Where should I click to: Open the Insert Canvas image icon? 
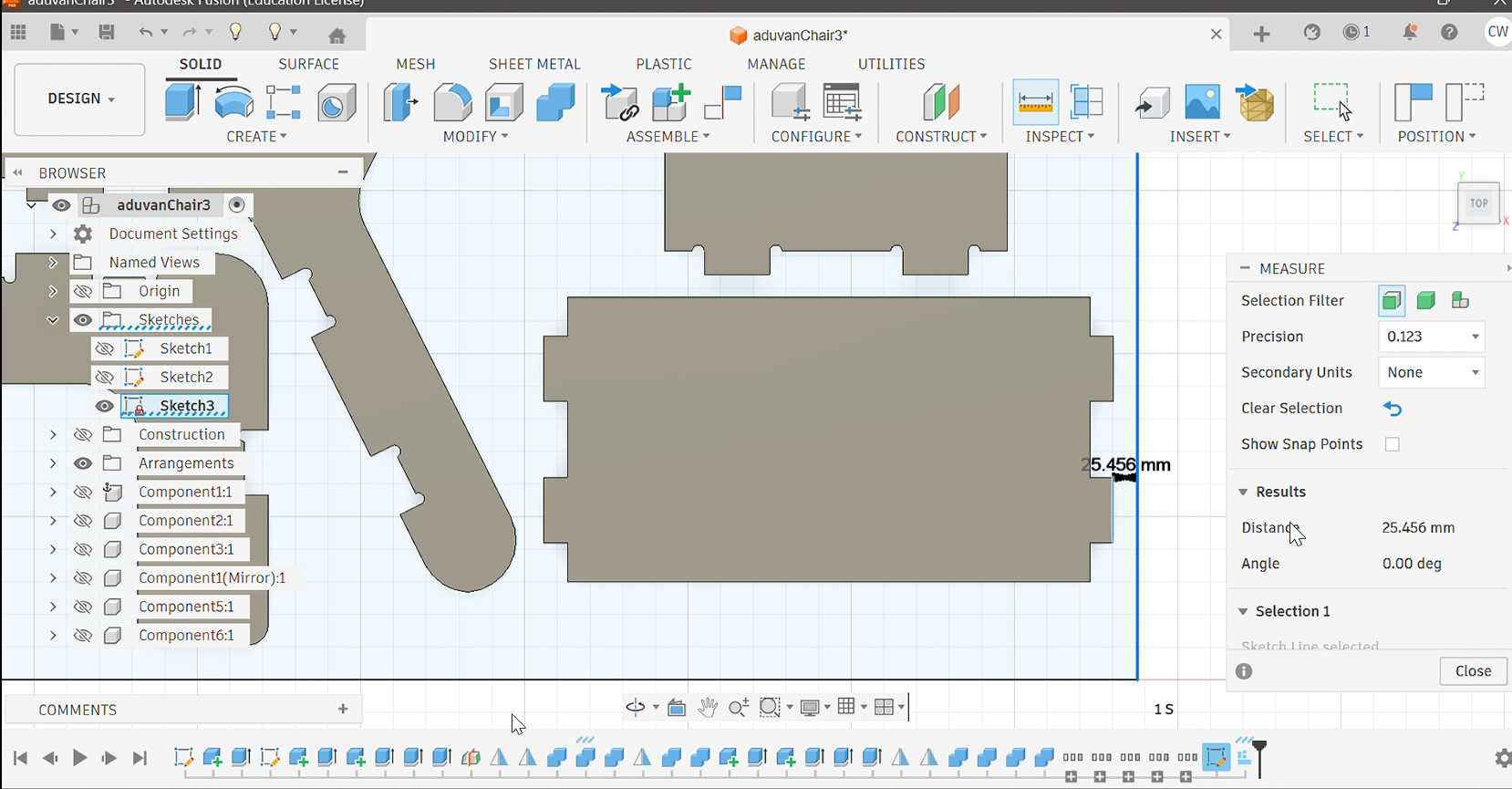click(x=1203, y=102)
